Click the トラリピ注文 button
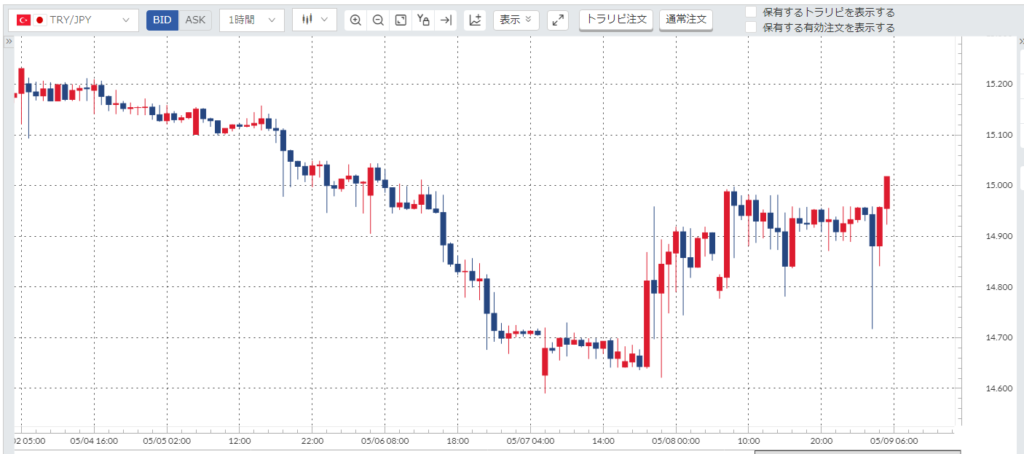The height and width of the screenshot is (454, 1024). [616, 20]
